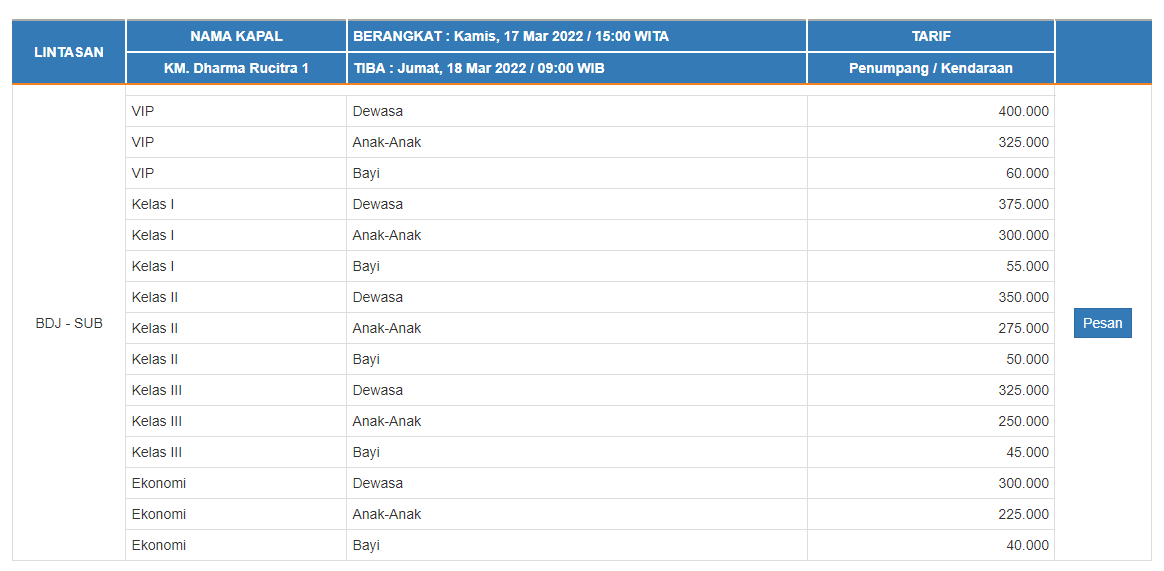Select the VIP Anak-Anak 325.000 price
Screen dimensions: 1164x571
pyautogui.click(x=1023, y=142)
